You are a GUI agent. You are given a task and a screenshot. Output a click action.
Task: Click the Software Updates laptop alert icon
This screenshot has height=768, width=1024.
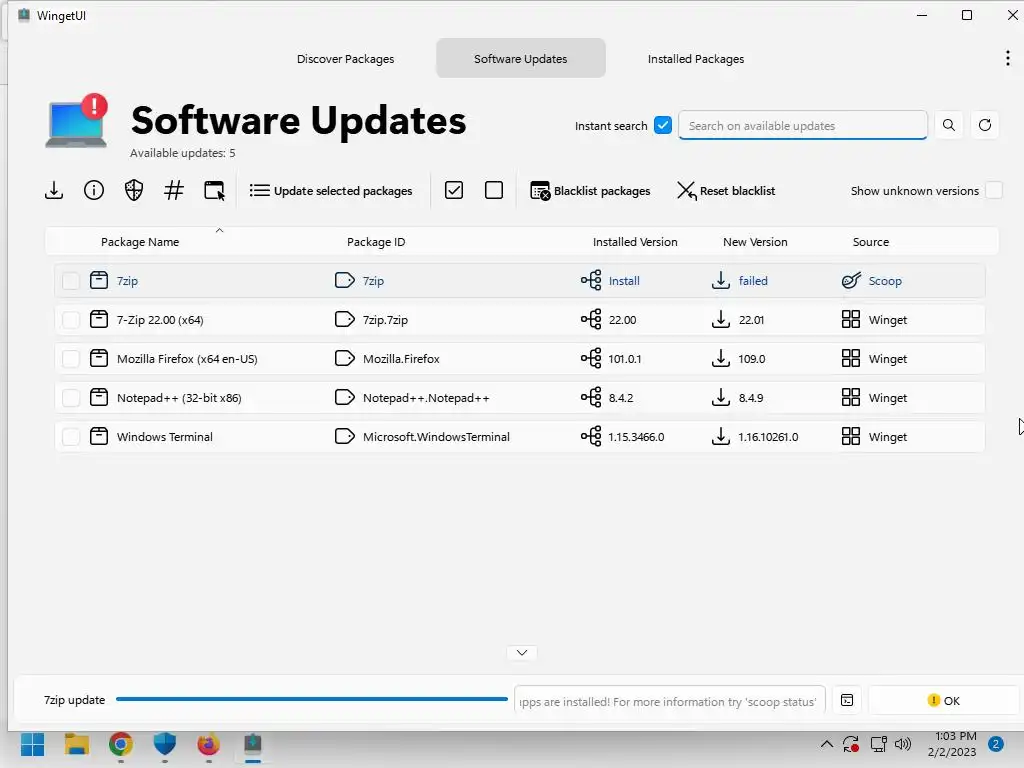[76, 121]
